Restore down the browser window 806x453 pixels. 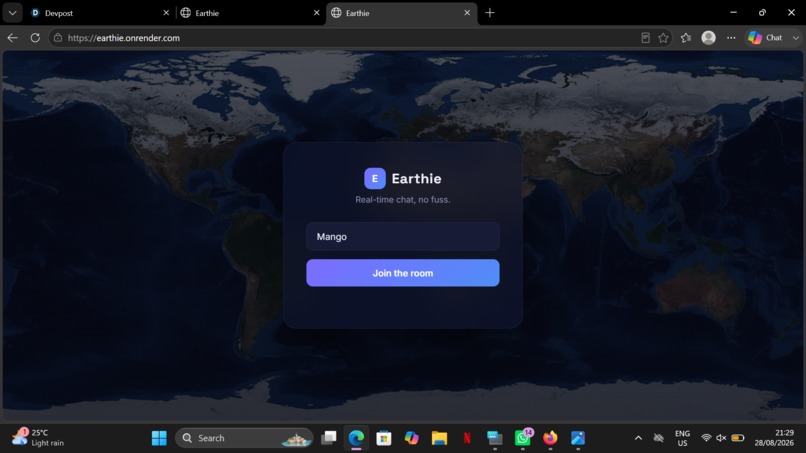[x=762, y=12]
